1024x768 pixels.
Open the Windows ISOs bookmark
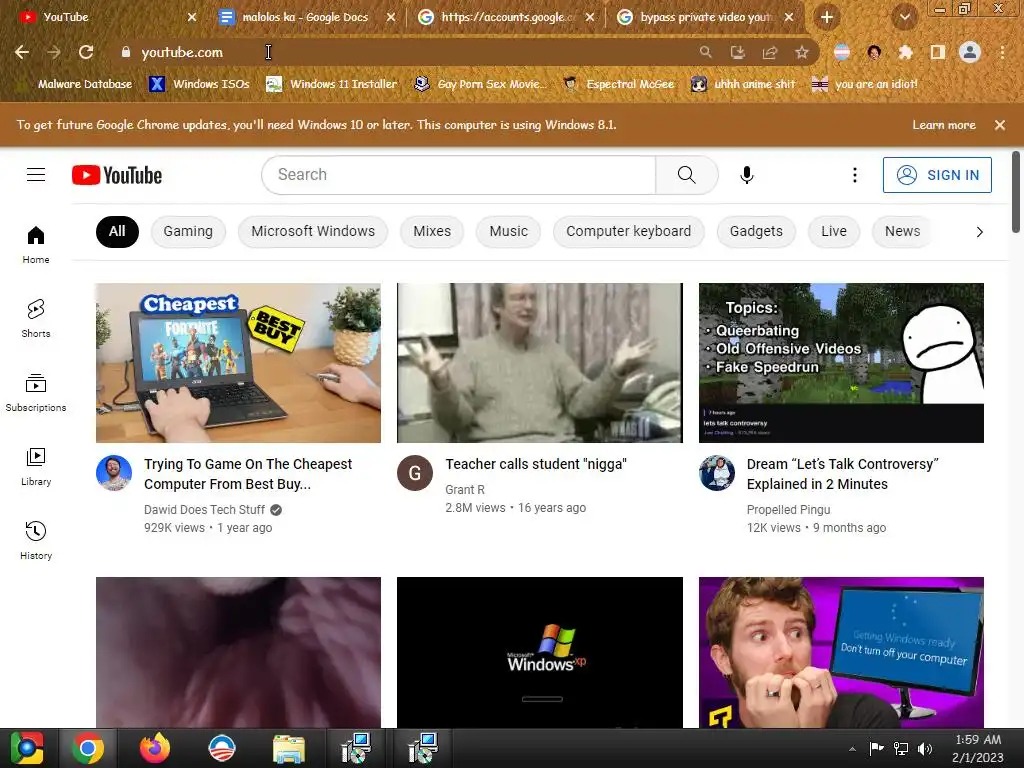coord(199,84)
